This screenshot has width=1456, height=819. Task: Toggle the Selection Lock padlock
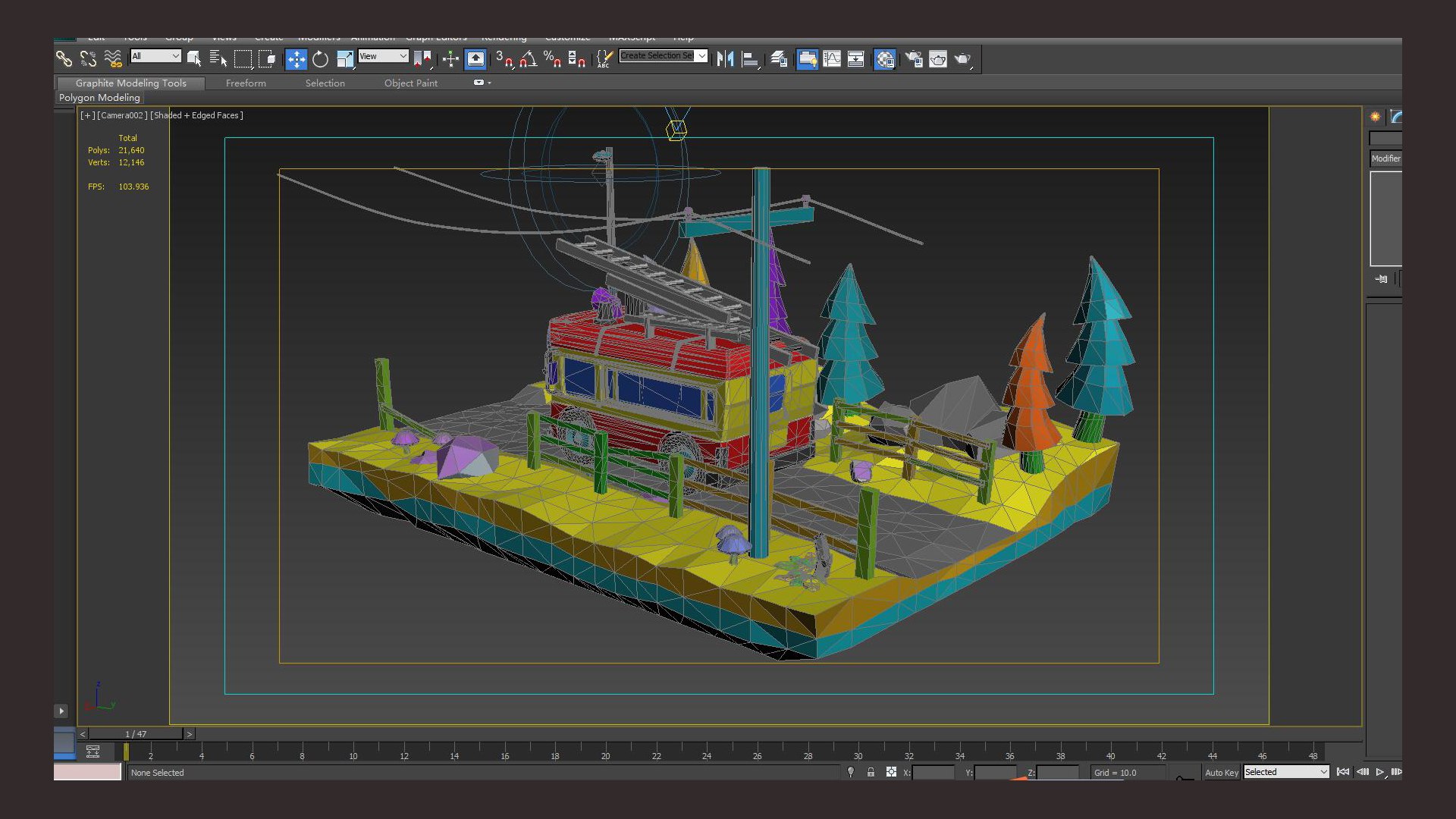(871, 772)
